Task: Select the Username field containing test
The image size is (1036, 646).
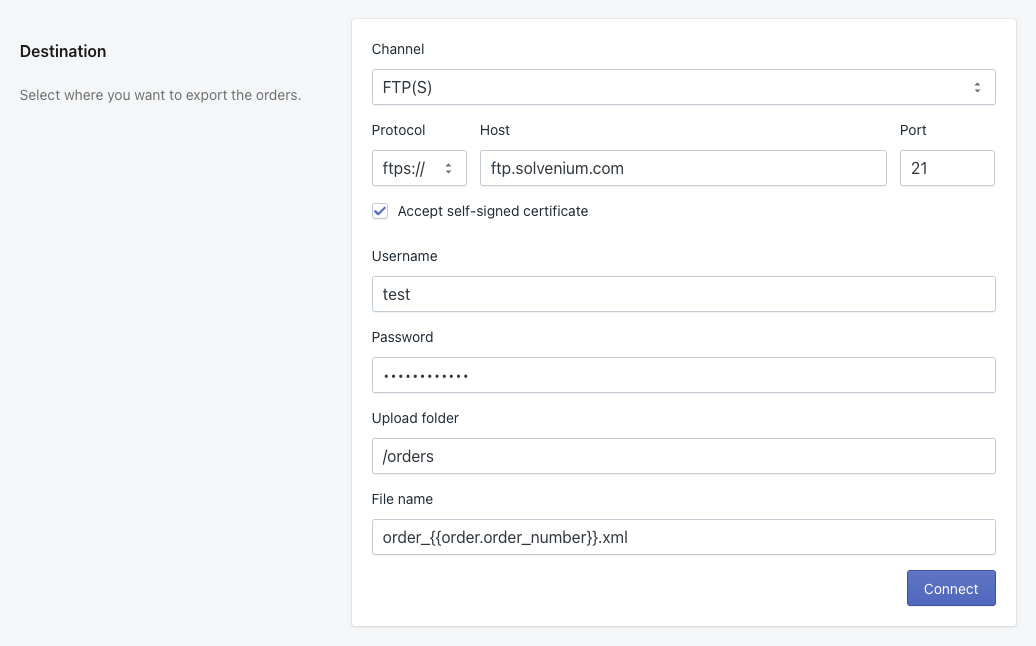Action: pos(683,294)
